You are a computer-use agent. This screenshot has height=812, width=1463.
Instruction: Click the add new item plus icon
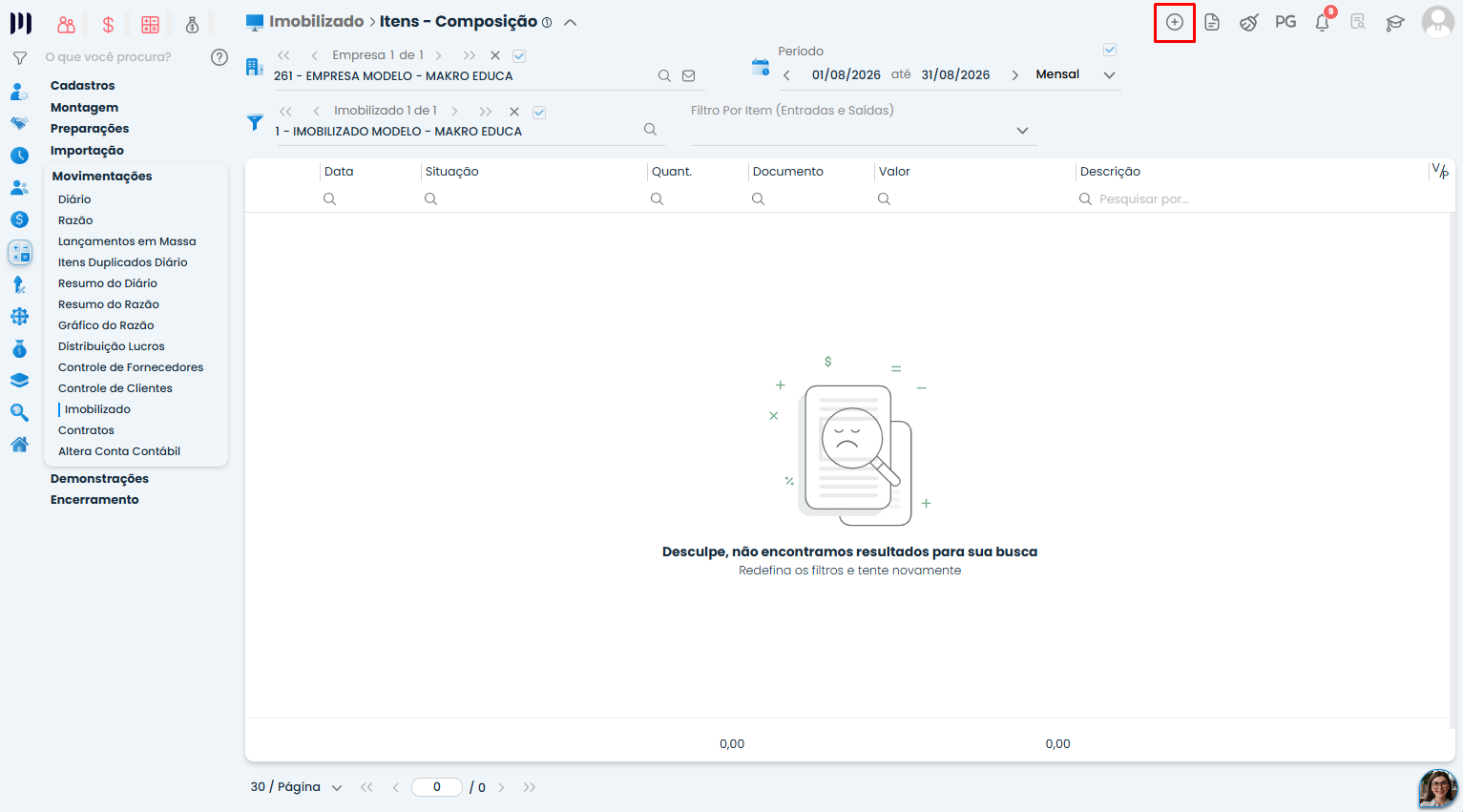point(1175,22)
